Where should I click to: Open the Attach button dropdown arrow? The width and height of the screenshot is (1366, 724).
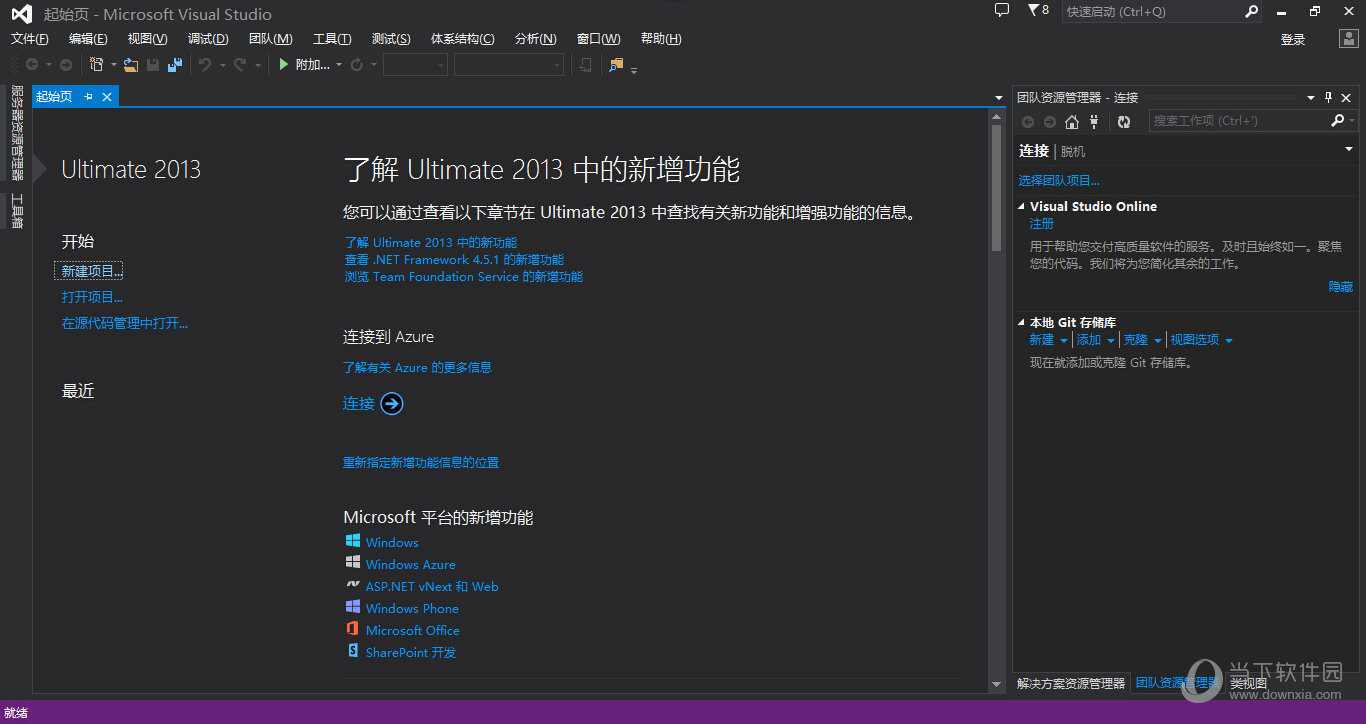pyautogui.click(x=339, y=65)
